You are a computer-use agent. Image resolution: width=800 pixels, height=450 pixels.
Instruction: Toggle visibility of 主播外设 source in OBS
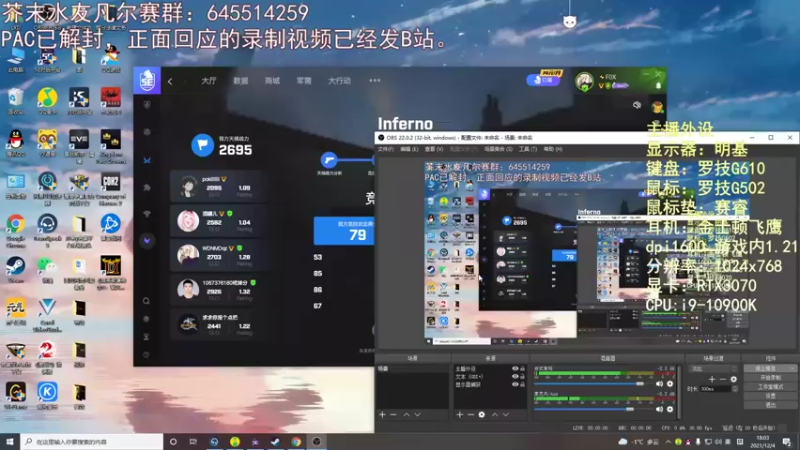click(x=515, y=368)
